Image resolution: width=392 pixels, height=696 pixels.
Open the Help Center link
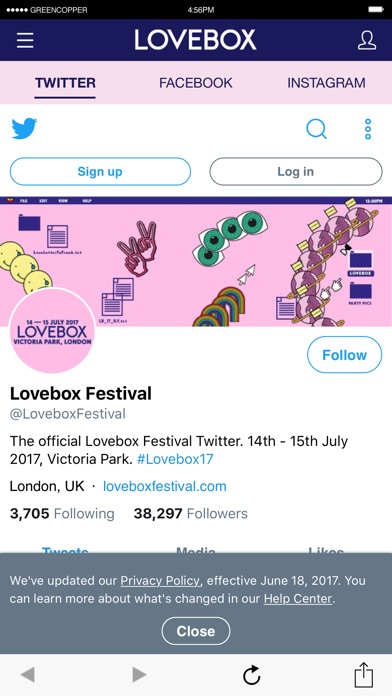click(298, 598)
